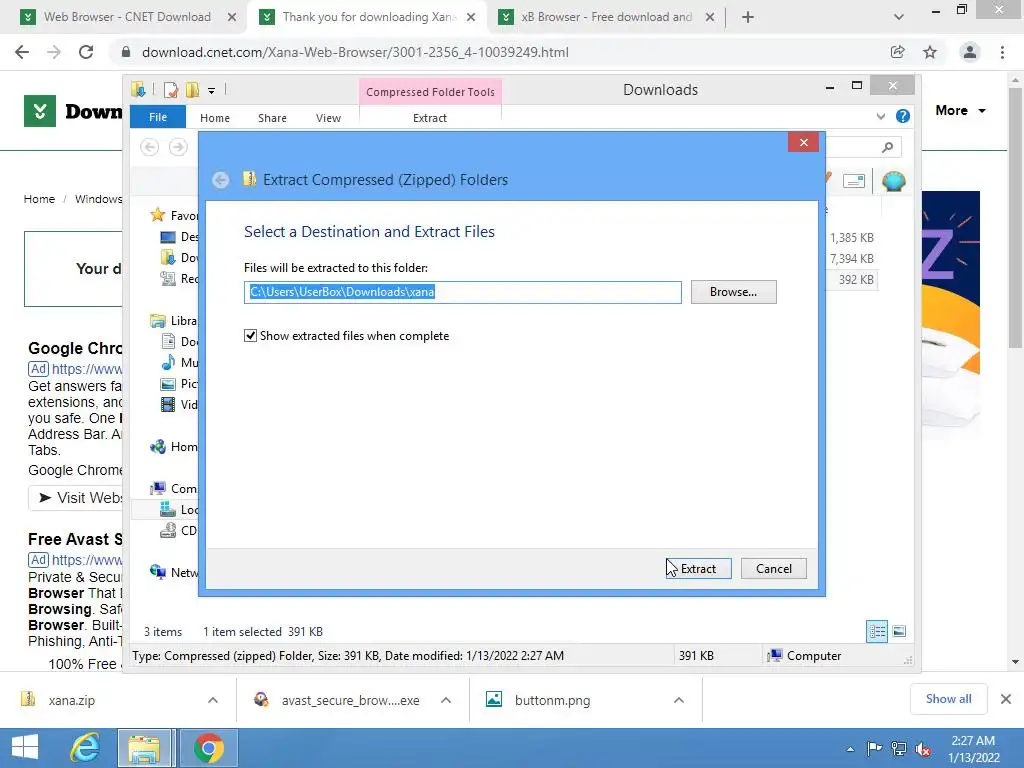Viewport: 1024px width, 768px height.
Task: Open Explorer help question mark icon
Action: coord(903,116)
